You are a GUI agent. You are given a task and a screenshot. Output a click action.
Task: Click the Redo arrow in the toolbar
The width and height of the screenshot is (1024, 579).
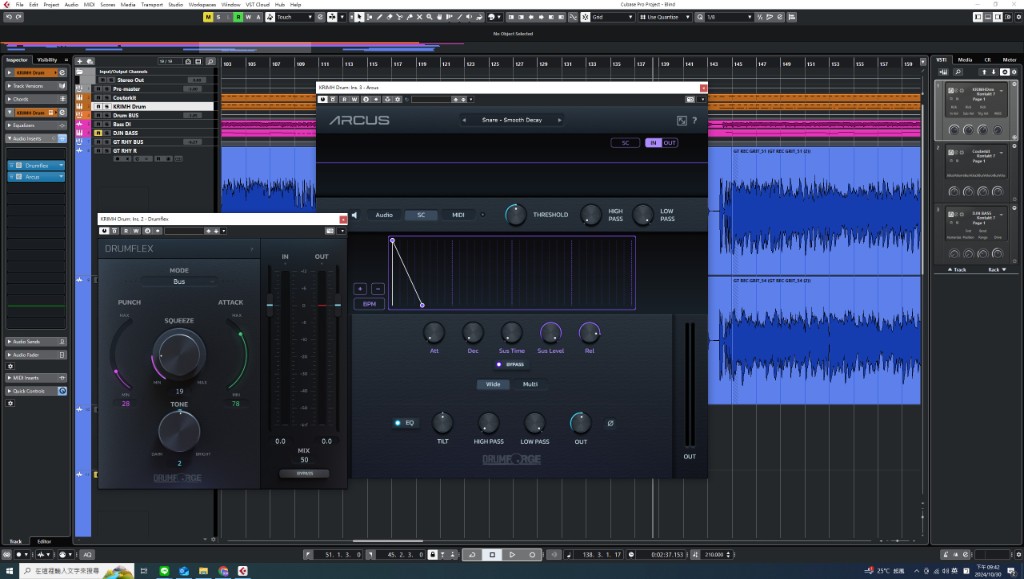pyautogui.click(x=18, y=17)
